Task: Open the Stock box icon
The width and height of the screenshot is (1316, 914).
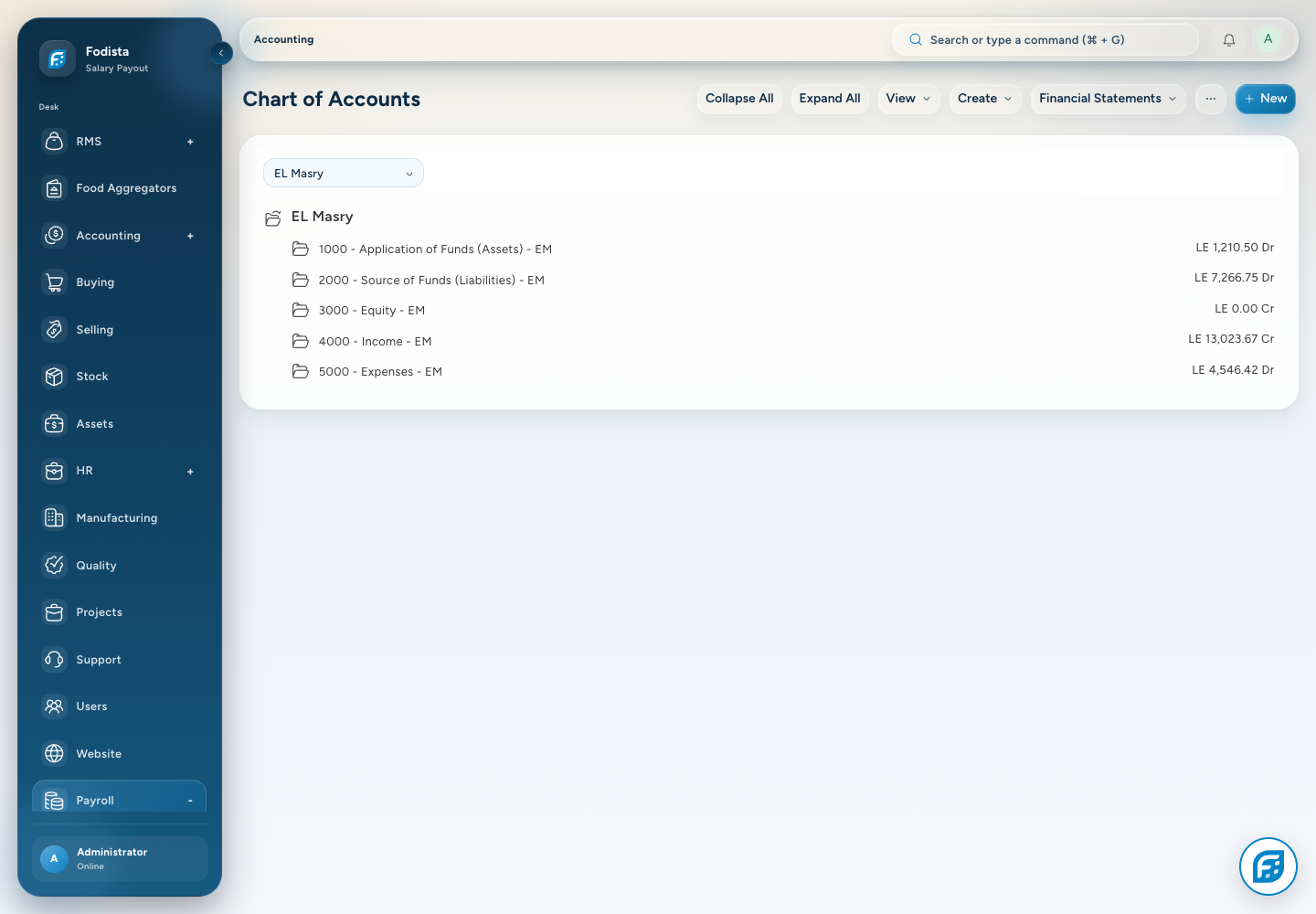Action: pos(55,377)
